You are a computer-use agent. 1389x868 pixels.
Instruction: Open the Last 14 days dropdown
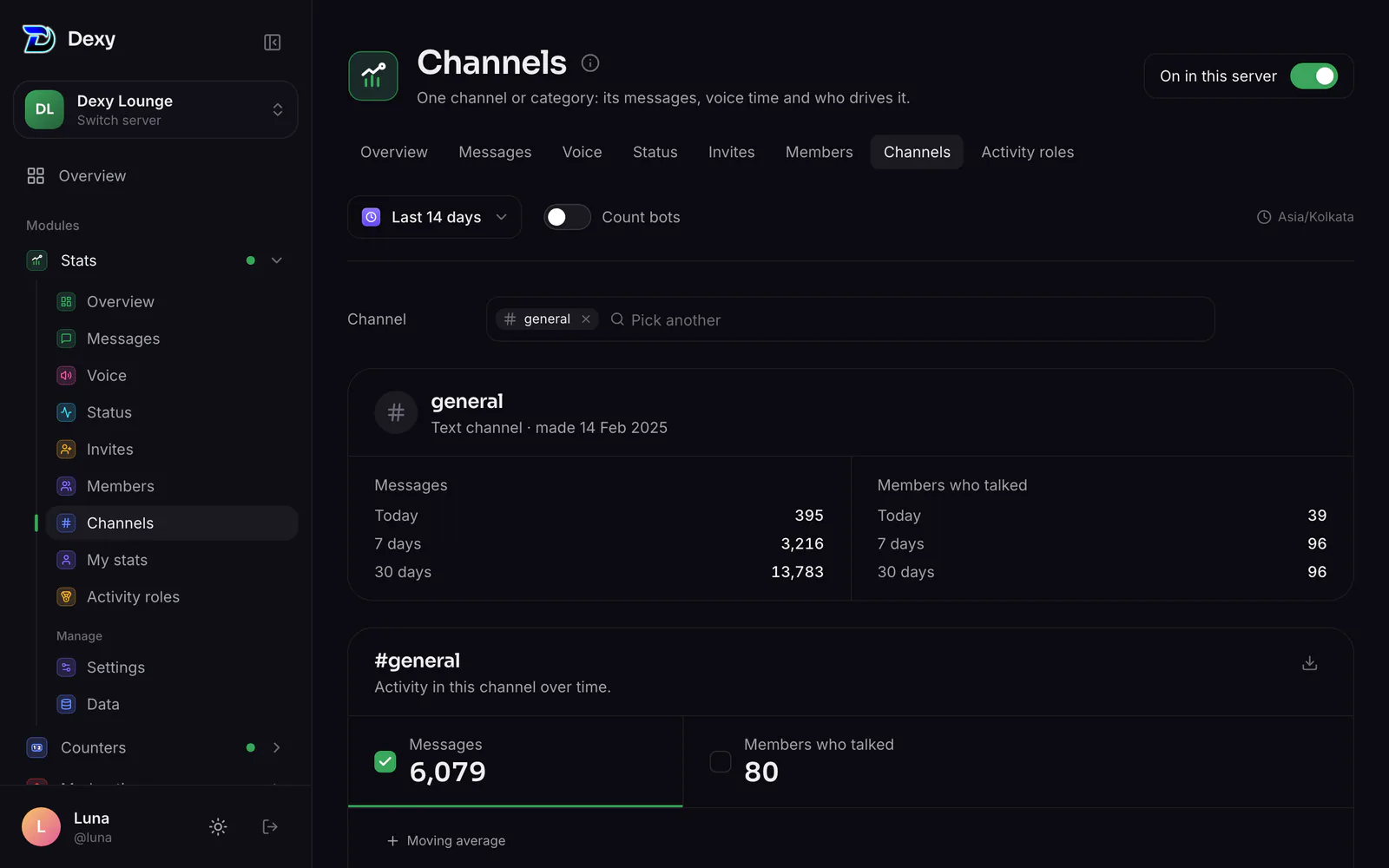(x=434, y=217)
